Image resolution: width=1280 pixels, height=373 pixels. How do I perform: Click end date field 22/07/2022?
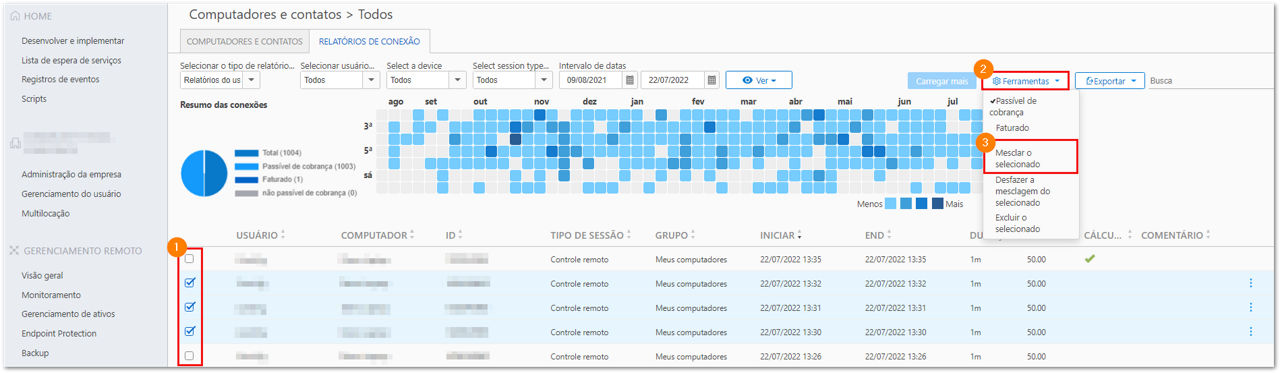click(x=673, y=80)
